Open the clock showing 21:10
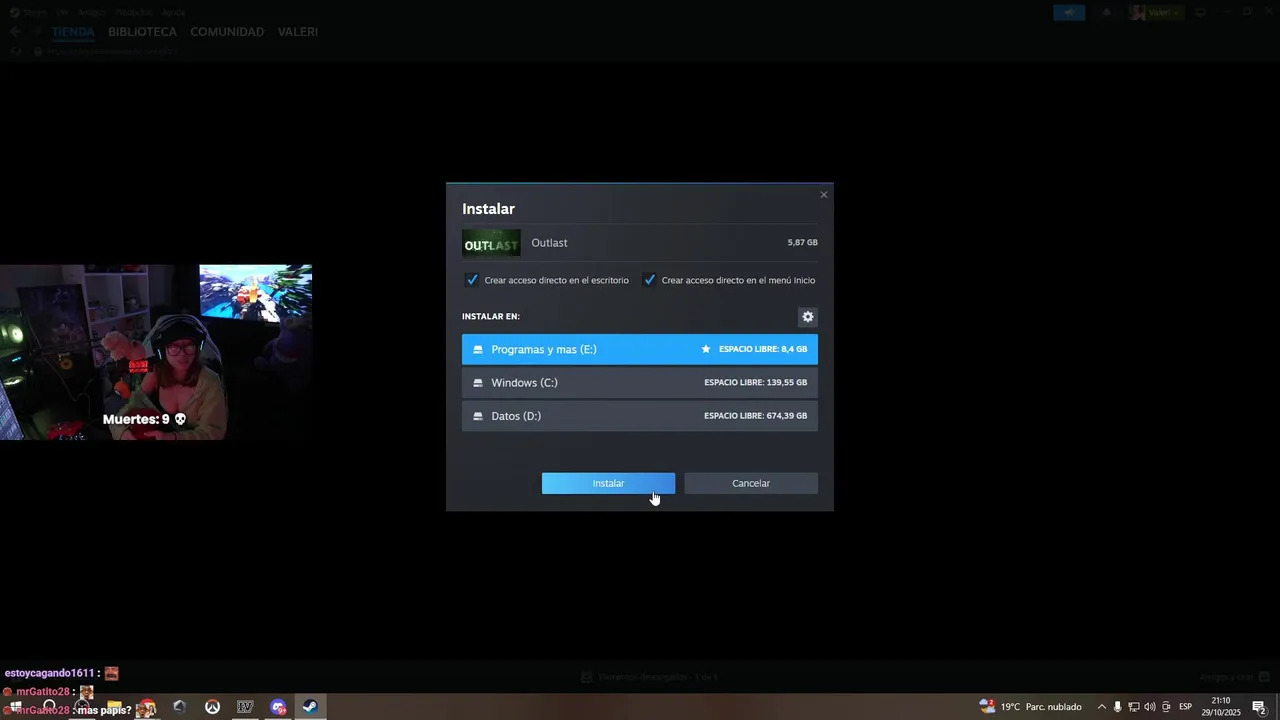Screen dimensions: 1280x720 1221,707
